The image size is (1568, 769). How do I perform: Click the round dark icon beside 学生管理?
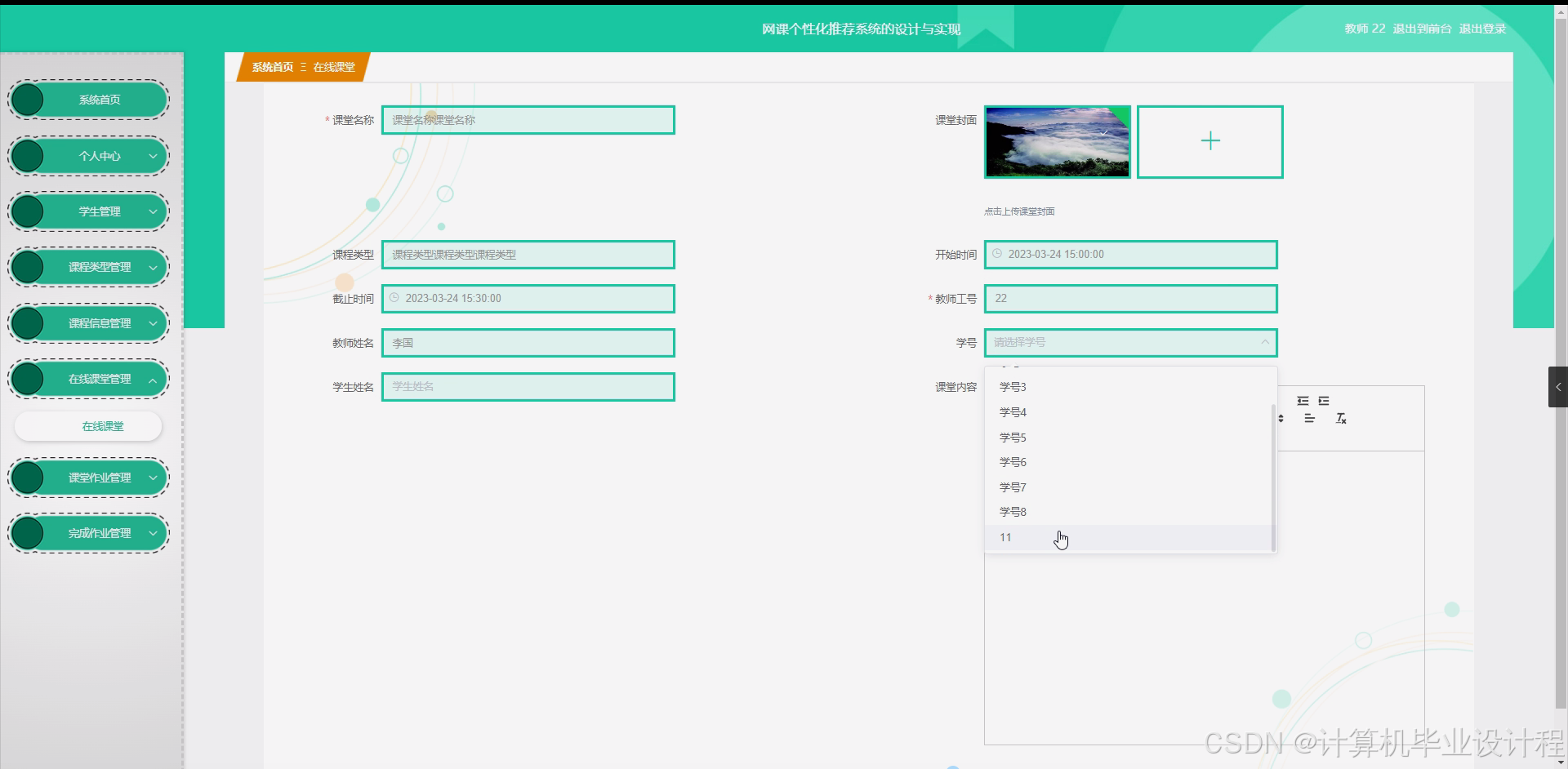(28, 211)
